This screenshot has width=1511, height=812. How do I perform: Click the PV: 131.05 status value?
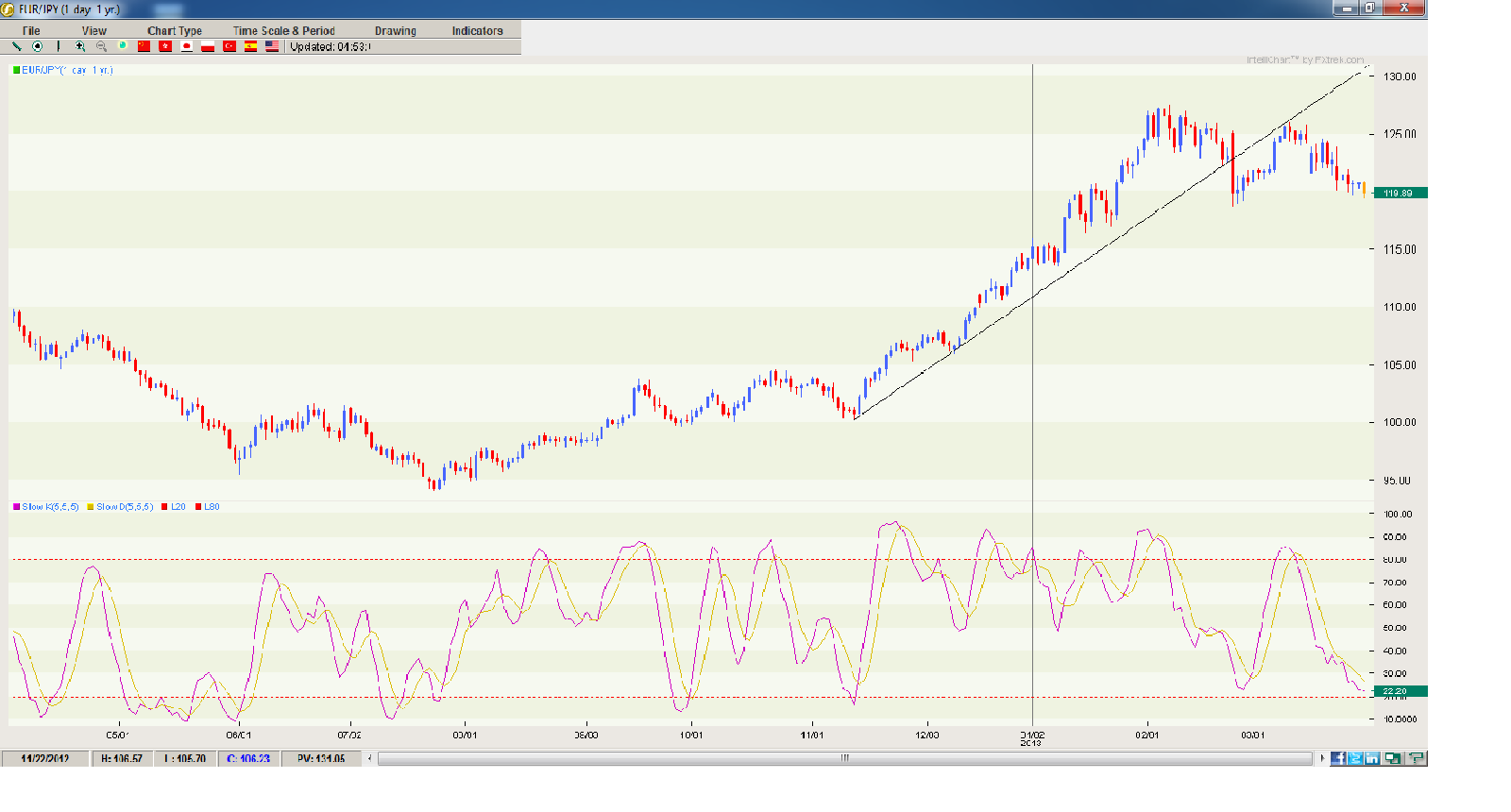tap(321, 758)
